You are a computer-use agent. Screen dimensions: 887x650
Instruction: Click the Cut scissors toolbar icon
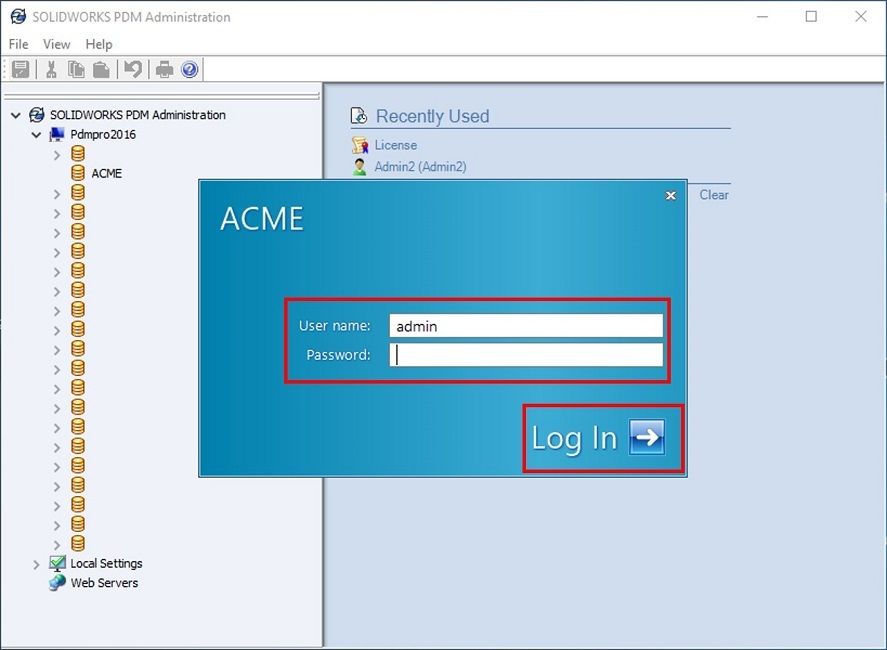(50, 69)
